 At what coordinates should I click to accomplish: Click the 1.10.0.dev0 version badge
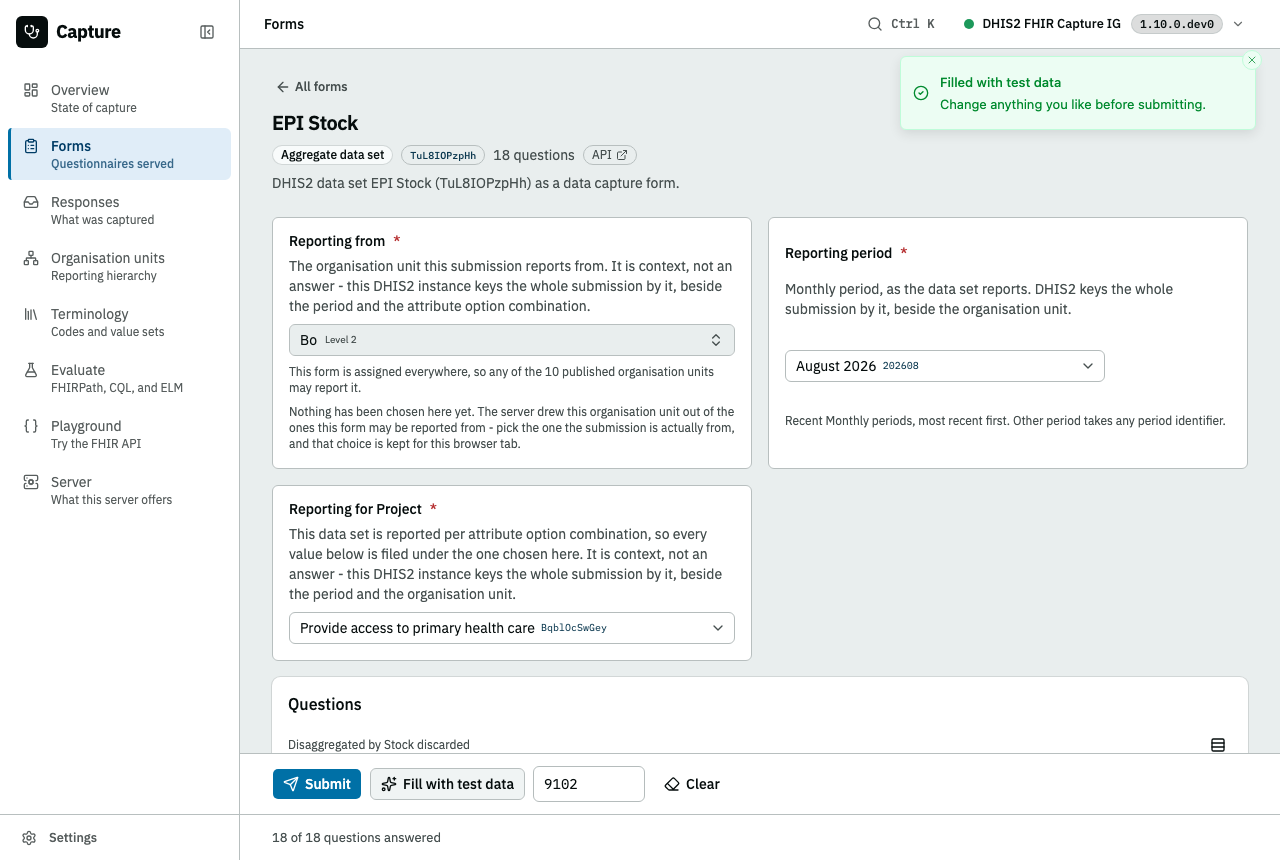[x=1177, y=24]
